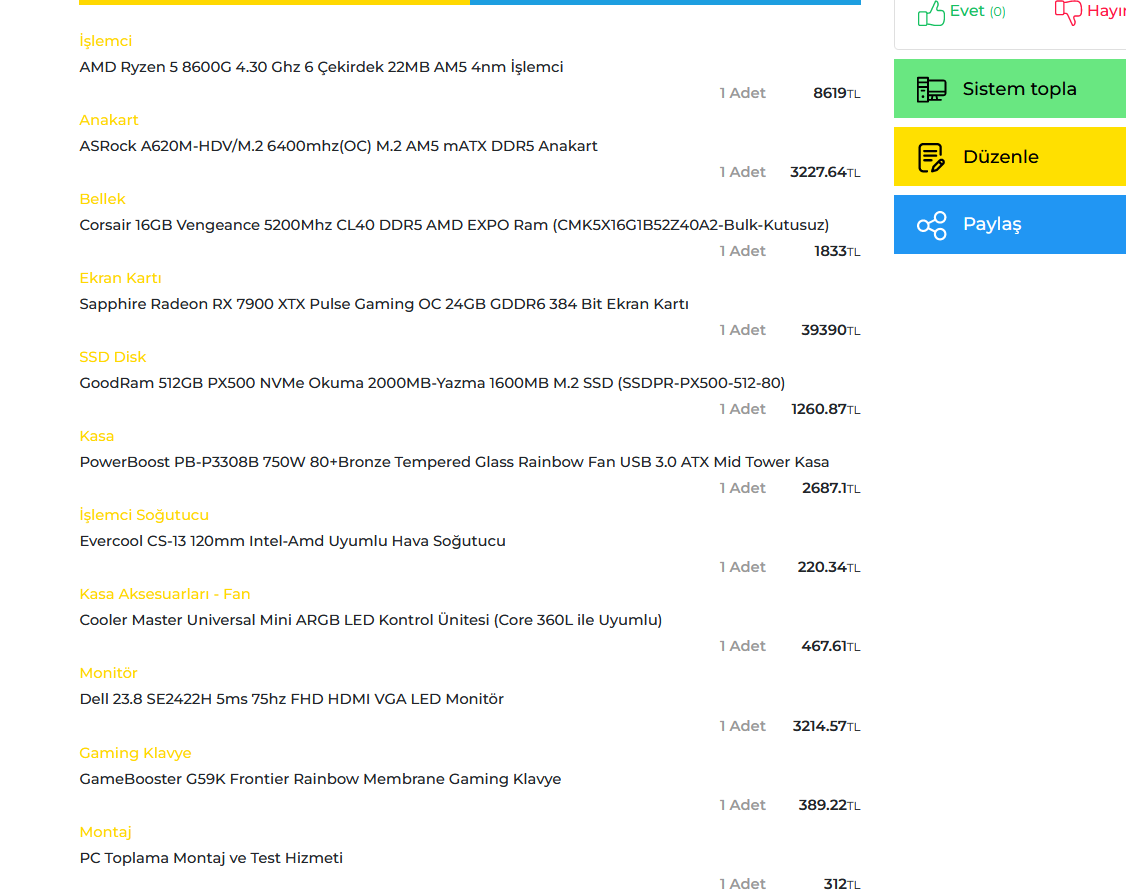Click the 1260.87 TL SSD price

point(825,409)
